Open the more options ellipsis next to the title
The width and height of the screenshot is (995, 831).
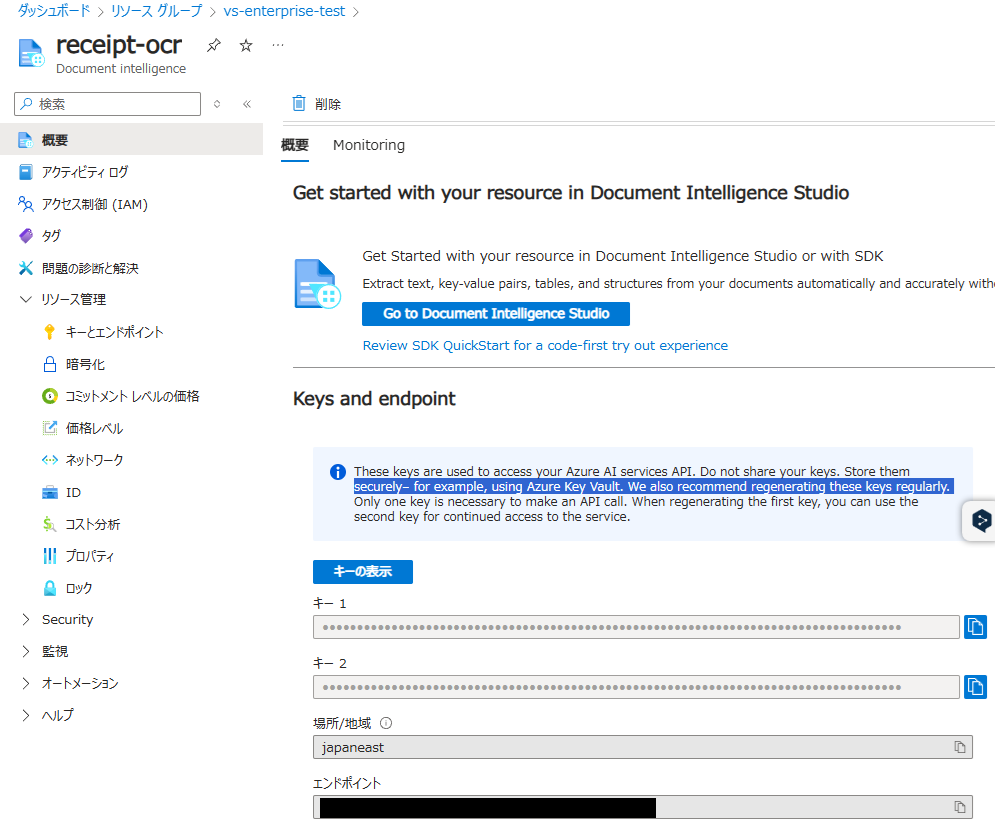pos(278,46)
